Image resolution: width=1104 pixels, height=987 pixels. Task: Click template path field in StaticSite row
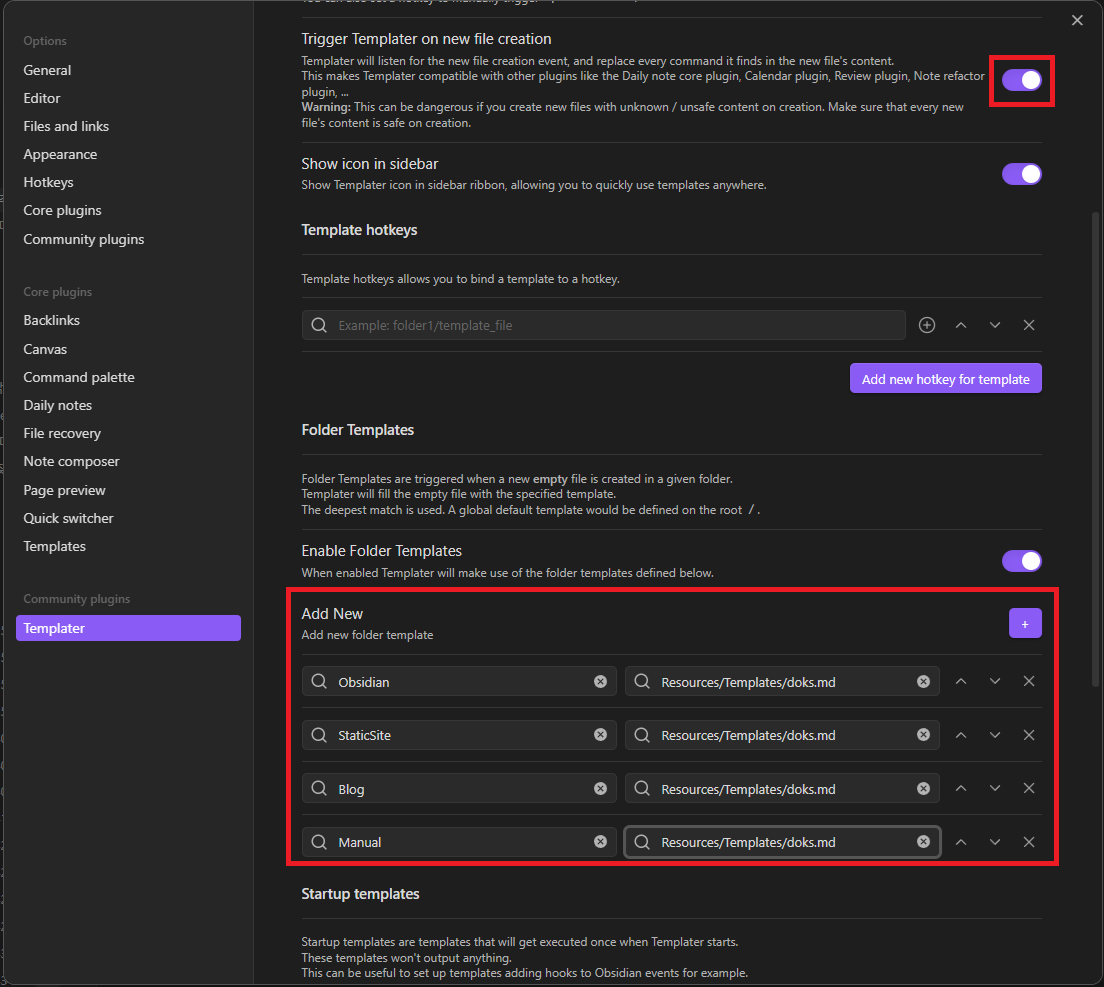pyautogui.click(x=782, y=735)
